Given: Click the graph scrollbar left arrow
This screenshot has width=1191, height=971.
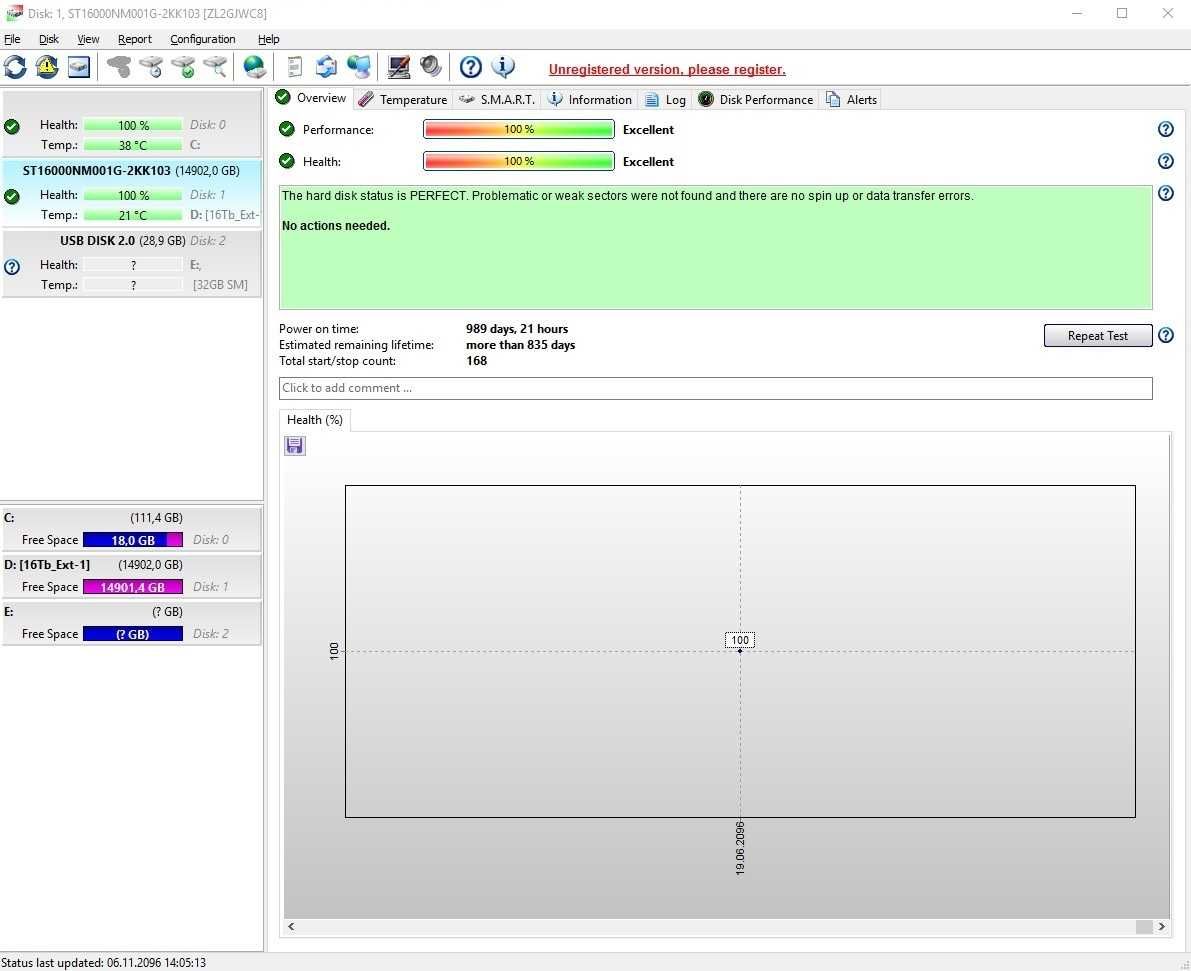Looking at the screenshot, I should (x=291, y=926).
